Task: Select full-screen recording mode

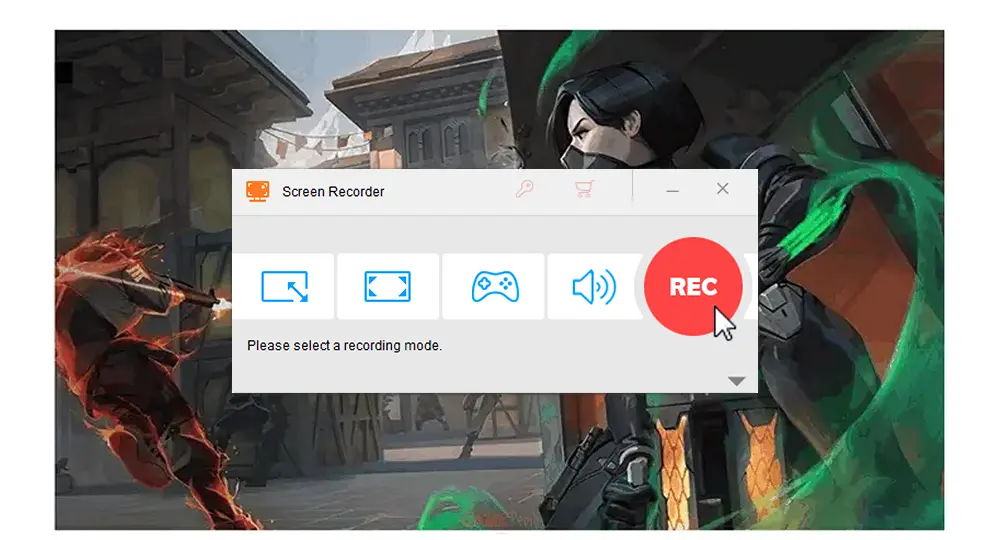Action: (387, 286)
